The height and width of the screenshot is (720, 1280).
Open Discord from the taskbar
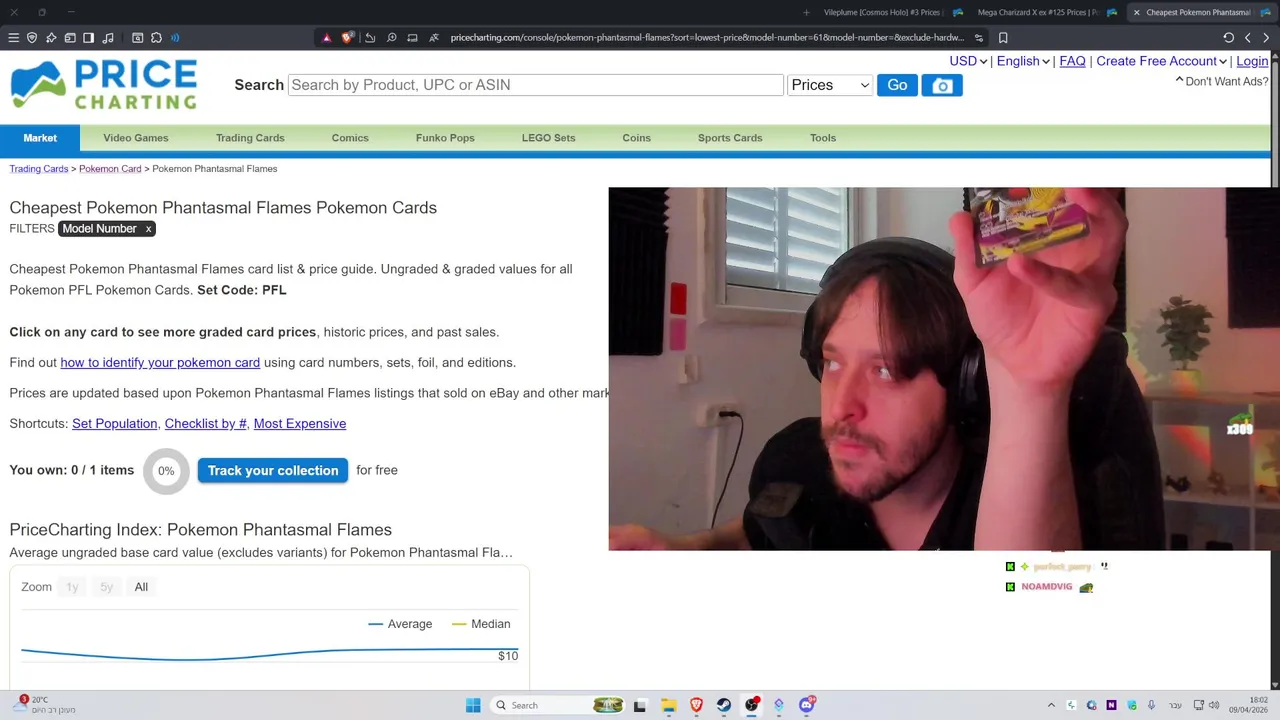(x=807, y=705)
